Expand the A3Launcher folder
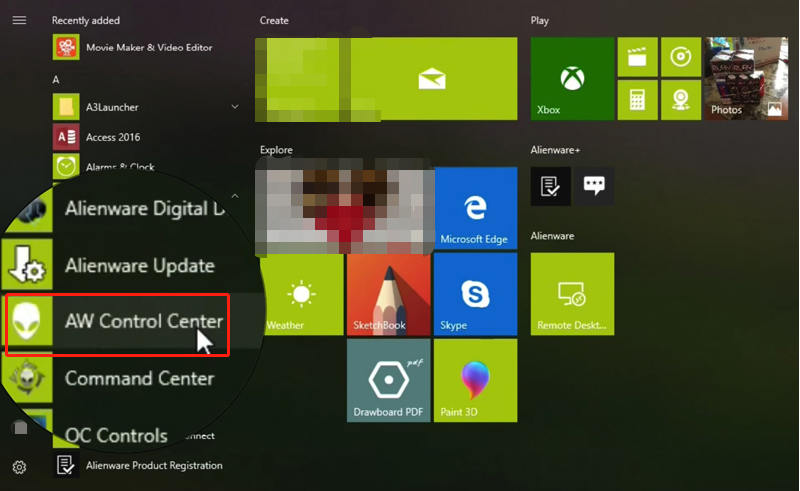 click(235, 107)
